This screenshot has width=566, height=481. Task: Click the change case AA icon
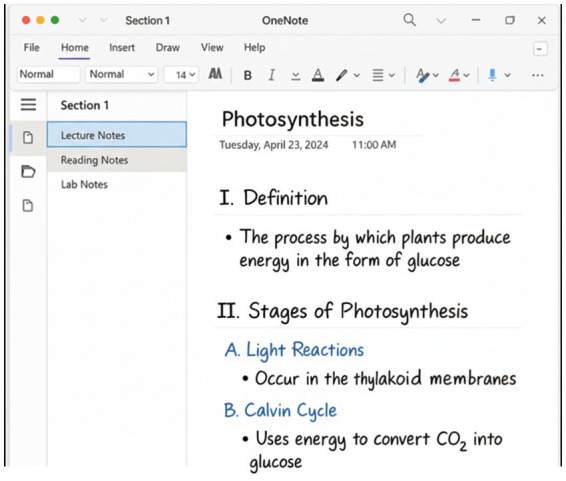tap(215, 74)
